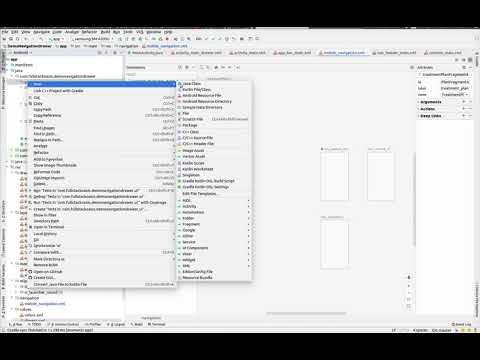Screen dimensions: 480x360
Task: Choose Optimize Imports in context menu
Action: tap(101, 178)
